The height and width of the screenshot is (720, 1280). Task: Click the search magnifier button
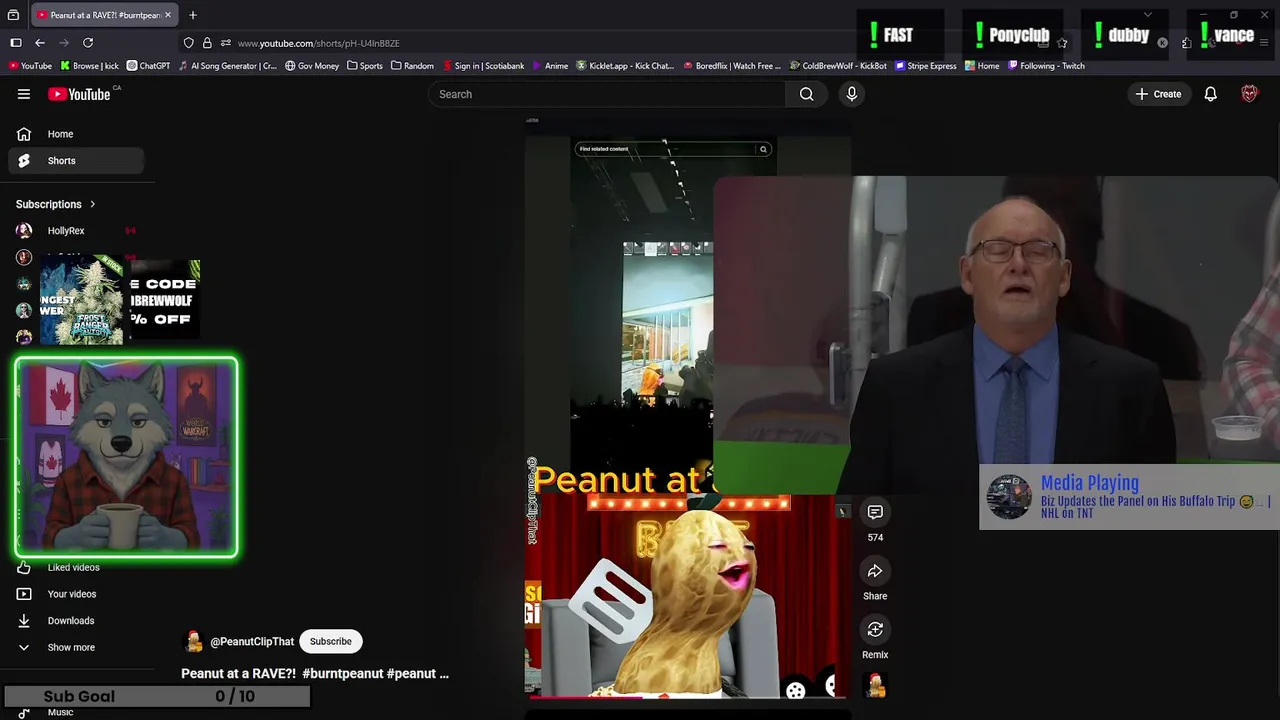tap(806, 94)
